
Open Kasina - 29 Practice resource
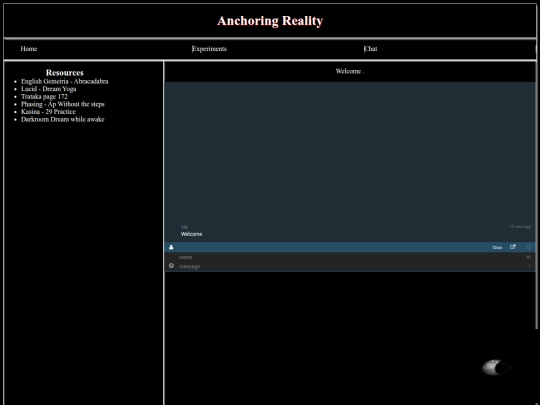(x=48, y=112)
